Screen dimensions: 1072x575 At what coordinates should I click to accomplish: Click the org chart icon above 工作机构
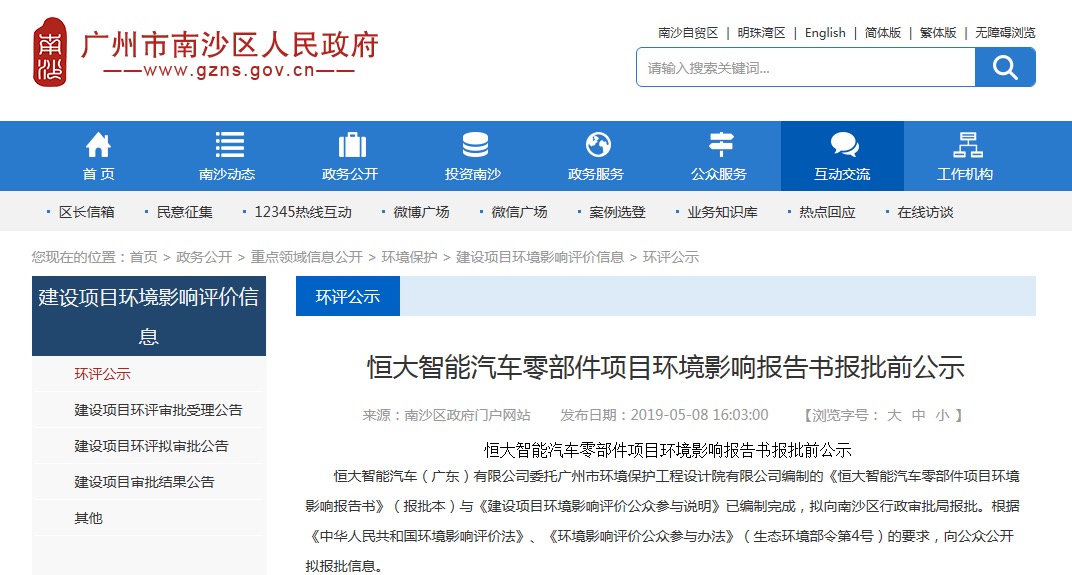tap(968, 144)
